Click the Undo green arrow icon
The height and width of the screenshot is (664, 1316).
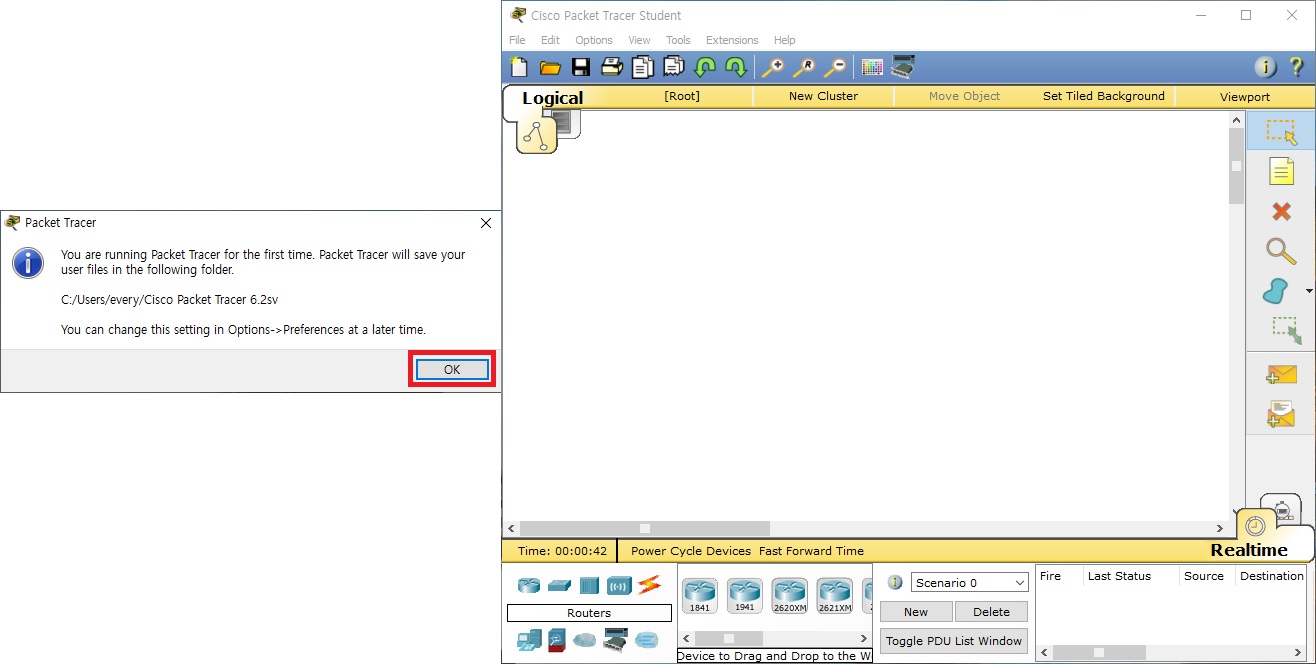tap(705, 67)
